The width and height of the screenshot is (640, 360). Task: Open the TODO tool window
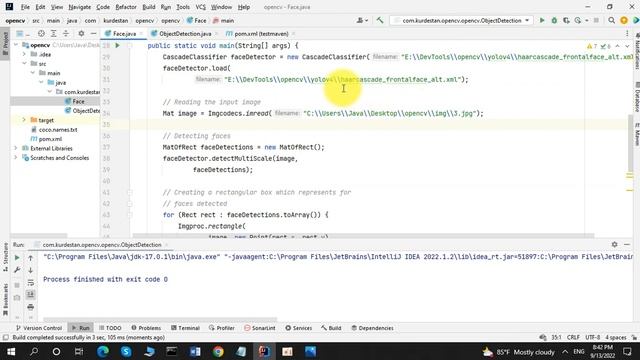[x=110, y=328]
